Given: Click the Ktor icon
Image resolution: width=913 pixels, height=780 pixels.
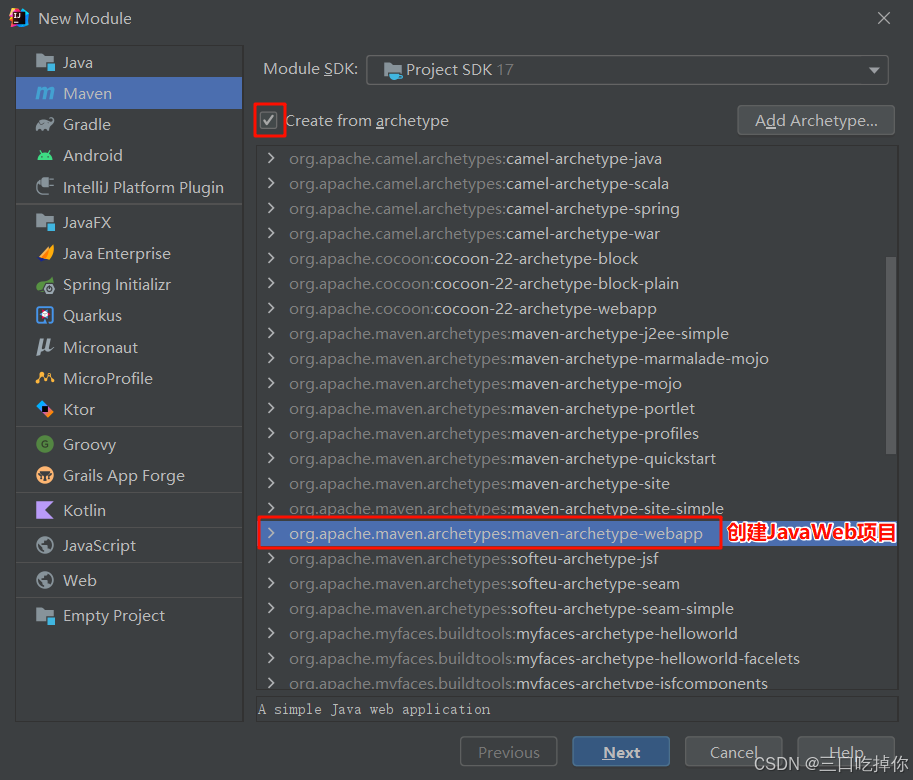Looking at the screenshot, I should click(x=45, y=409).
